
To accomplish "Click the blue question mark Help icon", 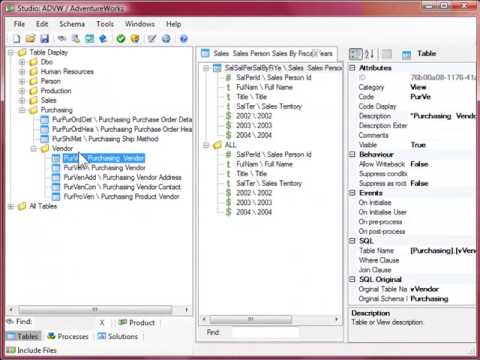I will point(184,39).
